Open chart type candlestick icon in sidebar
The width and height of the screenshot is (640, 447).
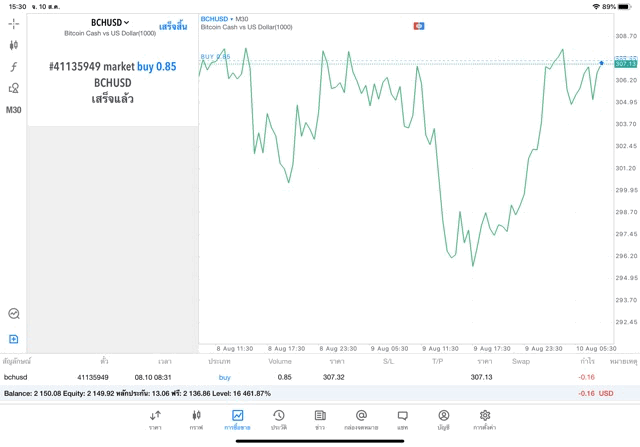click(x=14, y=45)
